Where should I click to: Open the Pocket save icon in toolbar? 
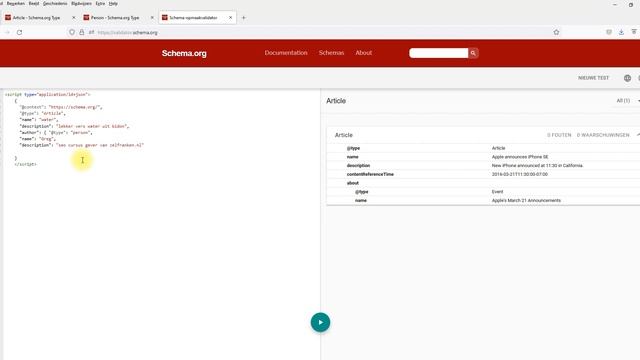(609, 32)
